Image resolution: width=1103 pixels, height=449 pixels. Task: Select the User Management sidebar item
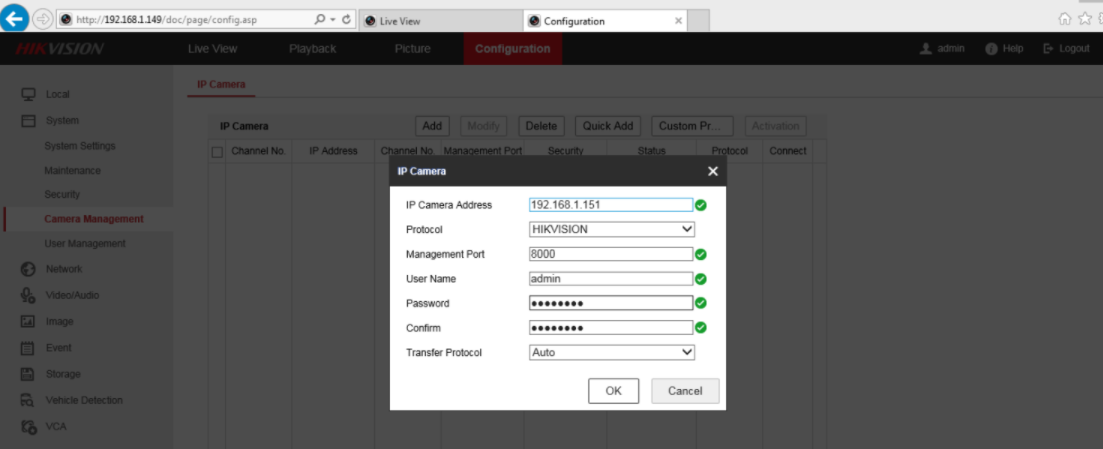click(85, 243)
